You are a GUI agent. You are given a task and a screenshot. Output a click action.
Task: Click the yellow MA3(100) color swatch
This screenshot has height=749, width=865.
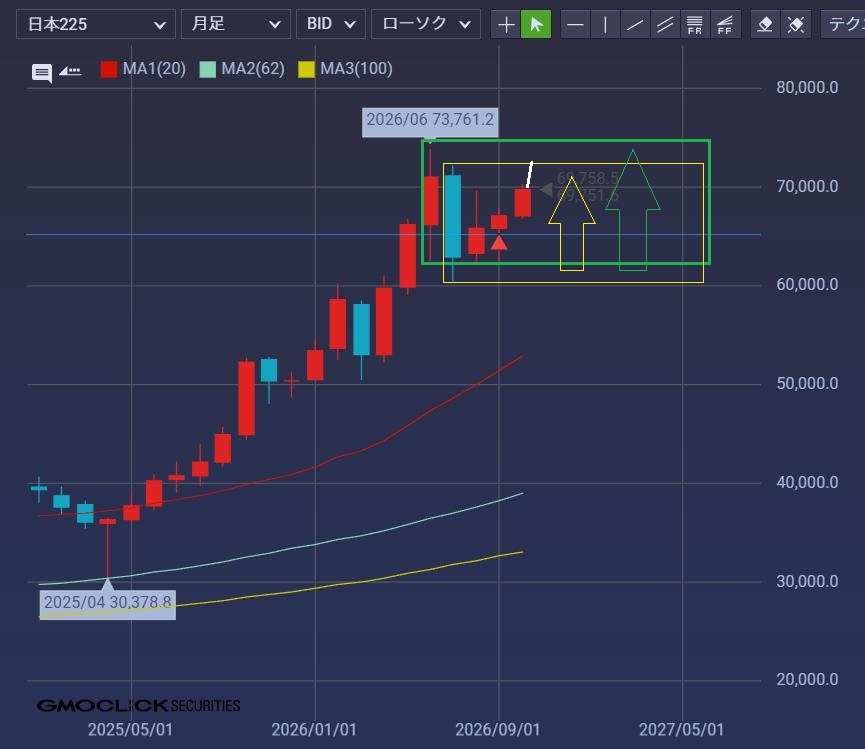tap(306, 69)
